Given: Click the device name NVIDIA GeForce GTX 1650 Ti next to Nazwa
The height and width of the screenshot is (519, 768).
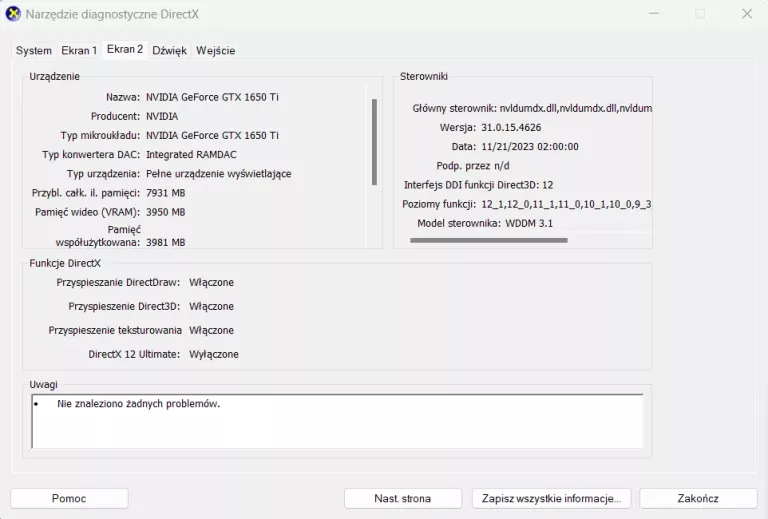Looking at the screenshot, I should (x=212, y=97).
